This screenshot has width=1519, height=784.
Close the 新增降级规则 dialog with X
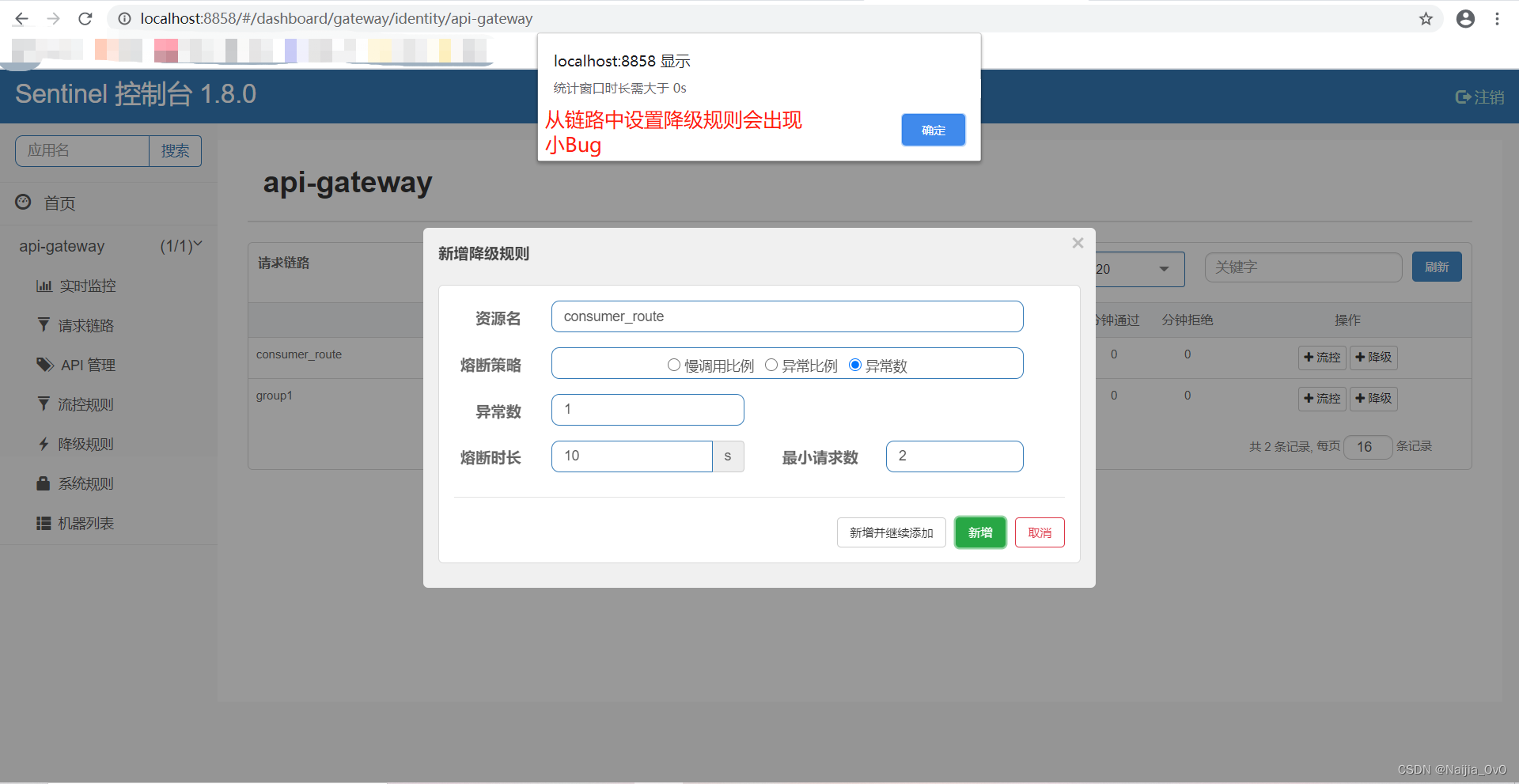[1078, 243]
